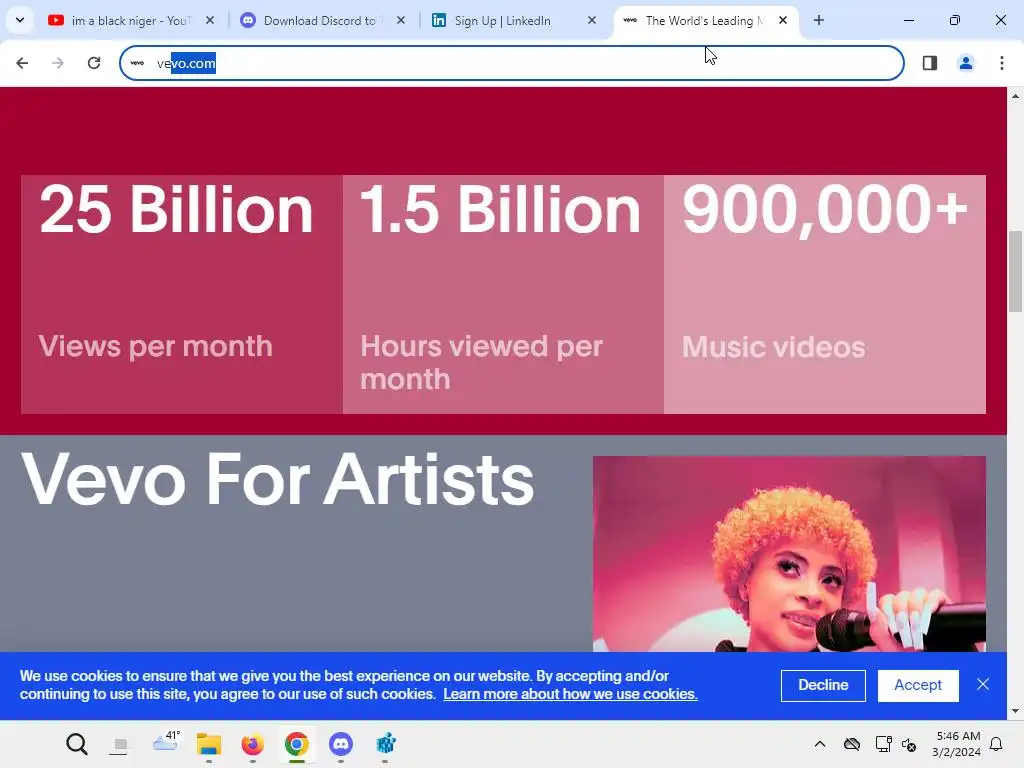
Task: Click the muted volume tray icon
Action: click(x=909, y=744)
